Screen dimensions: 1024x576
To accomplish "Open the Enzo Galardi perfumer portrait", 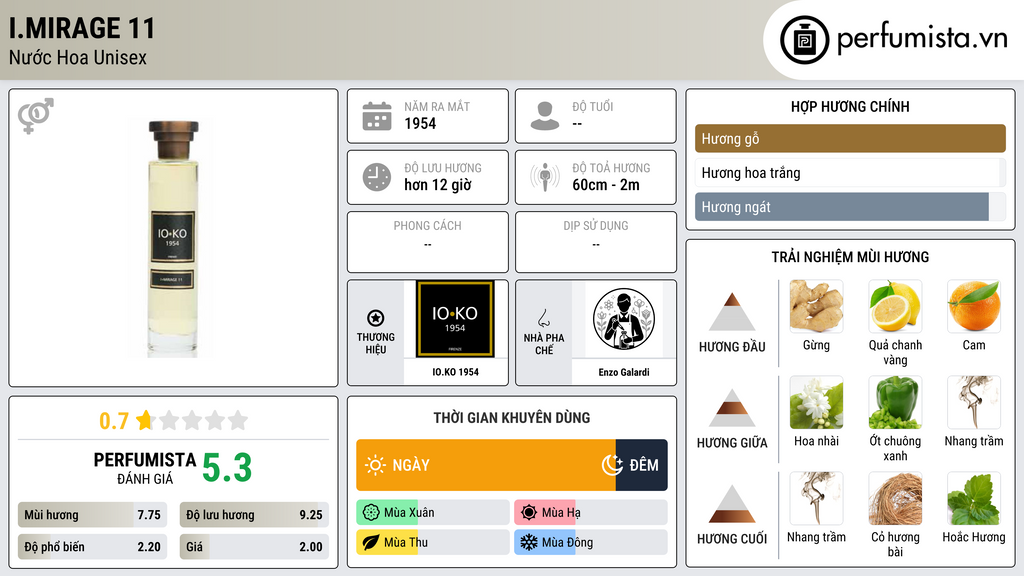I will [x=624, y=319].
